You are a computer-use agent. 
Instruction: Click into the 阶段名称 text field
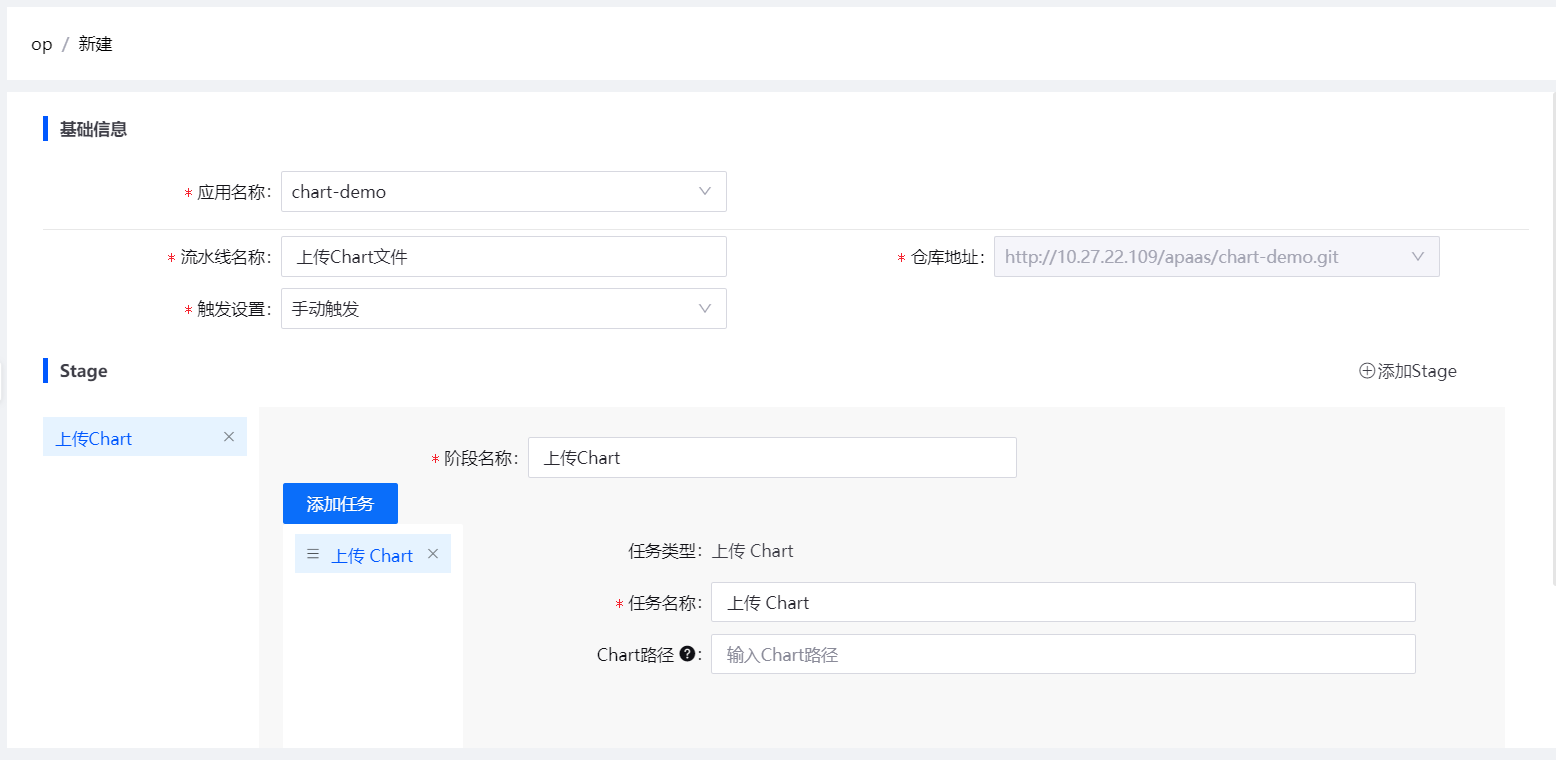[771, 458]
